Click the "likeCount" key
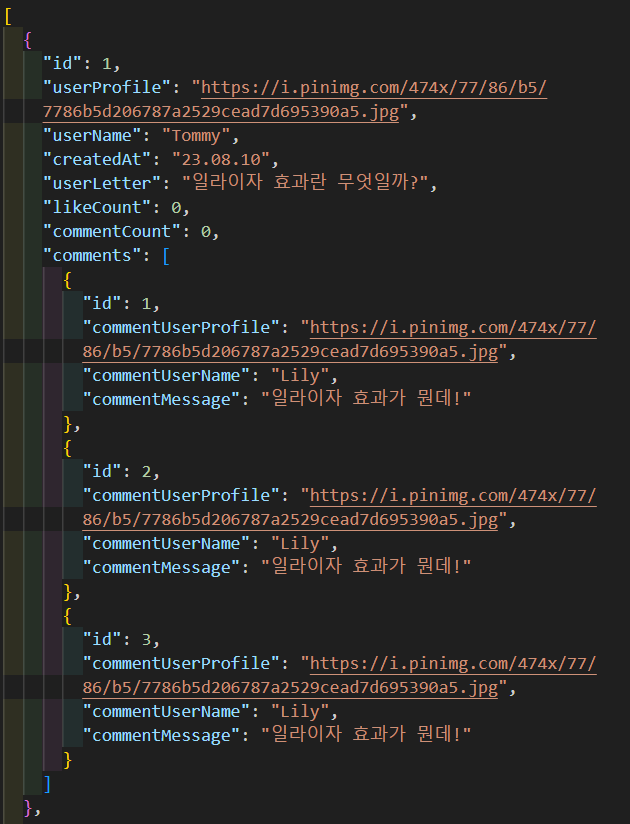Viewport: 630px width, 824px height. point(97,207)
